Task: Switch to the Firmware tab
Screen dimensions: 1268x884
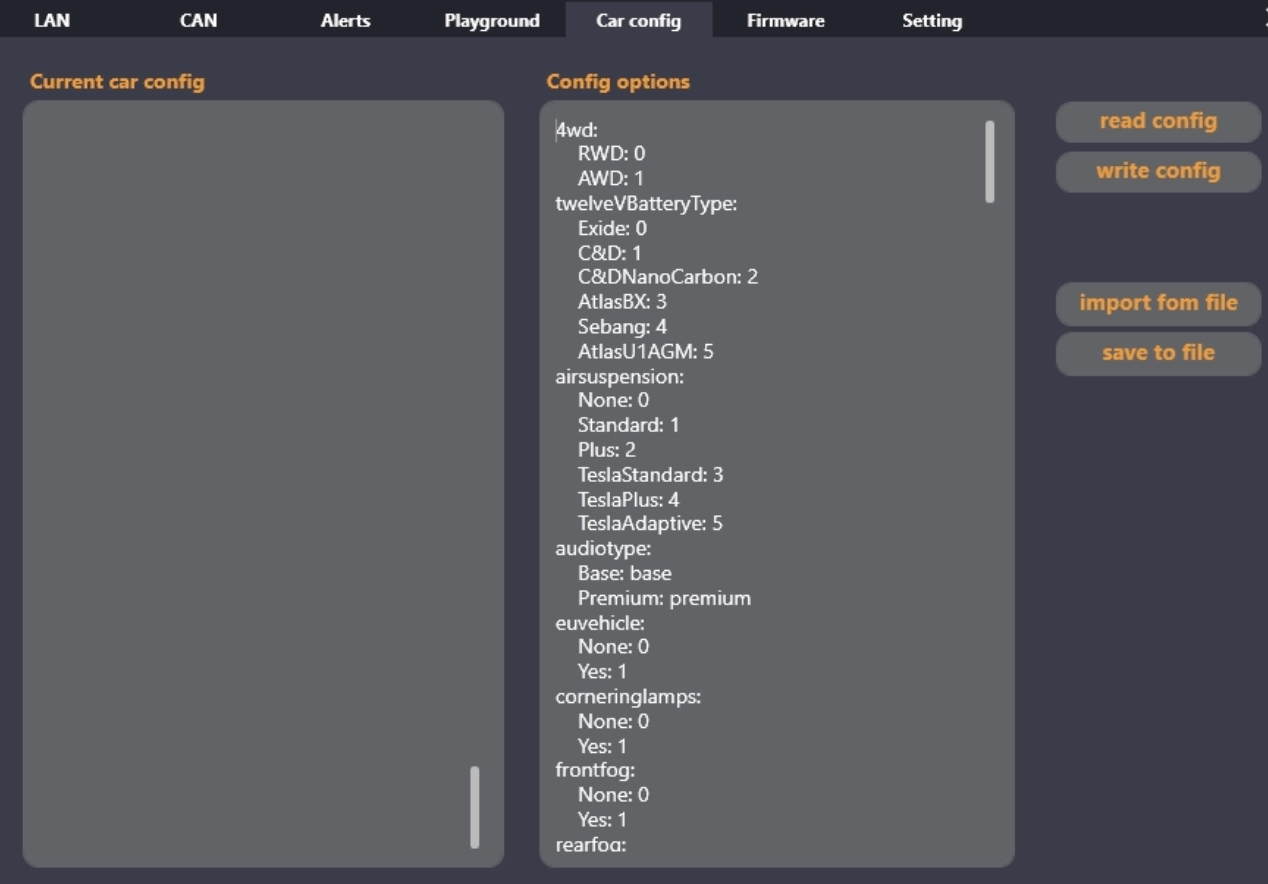Action: coord(785,20)
